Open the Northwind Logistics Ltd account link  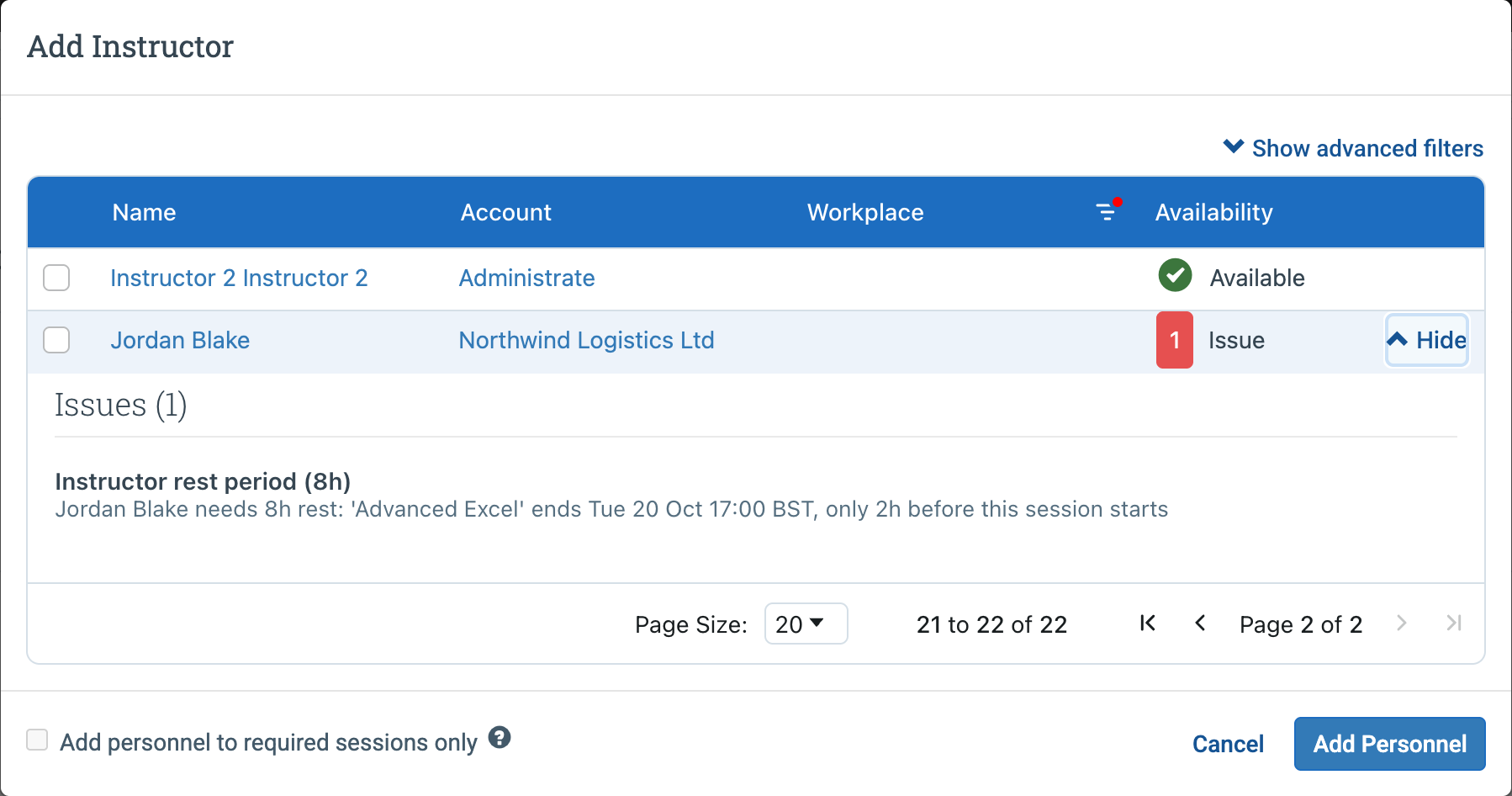[x=586, y=340]
